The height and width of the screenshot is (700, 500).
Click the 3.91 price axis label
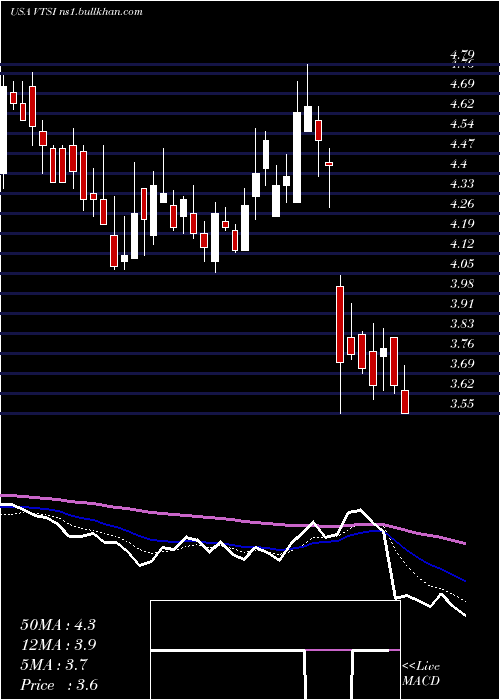coord(462,304)
